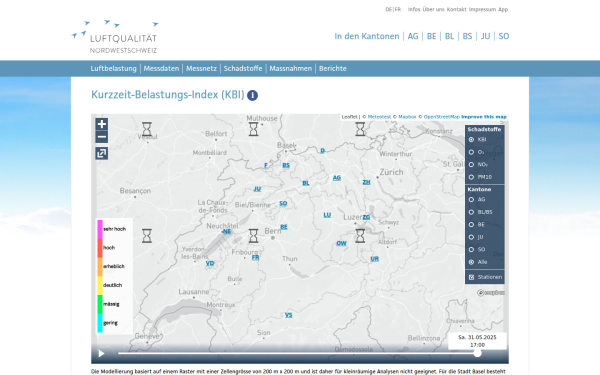
Task: Open the KBI info icon
Action: point(252,95)
